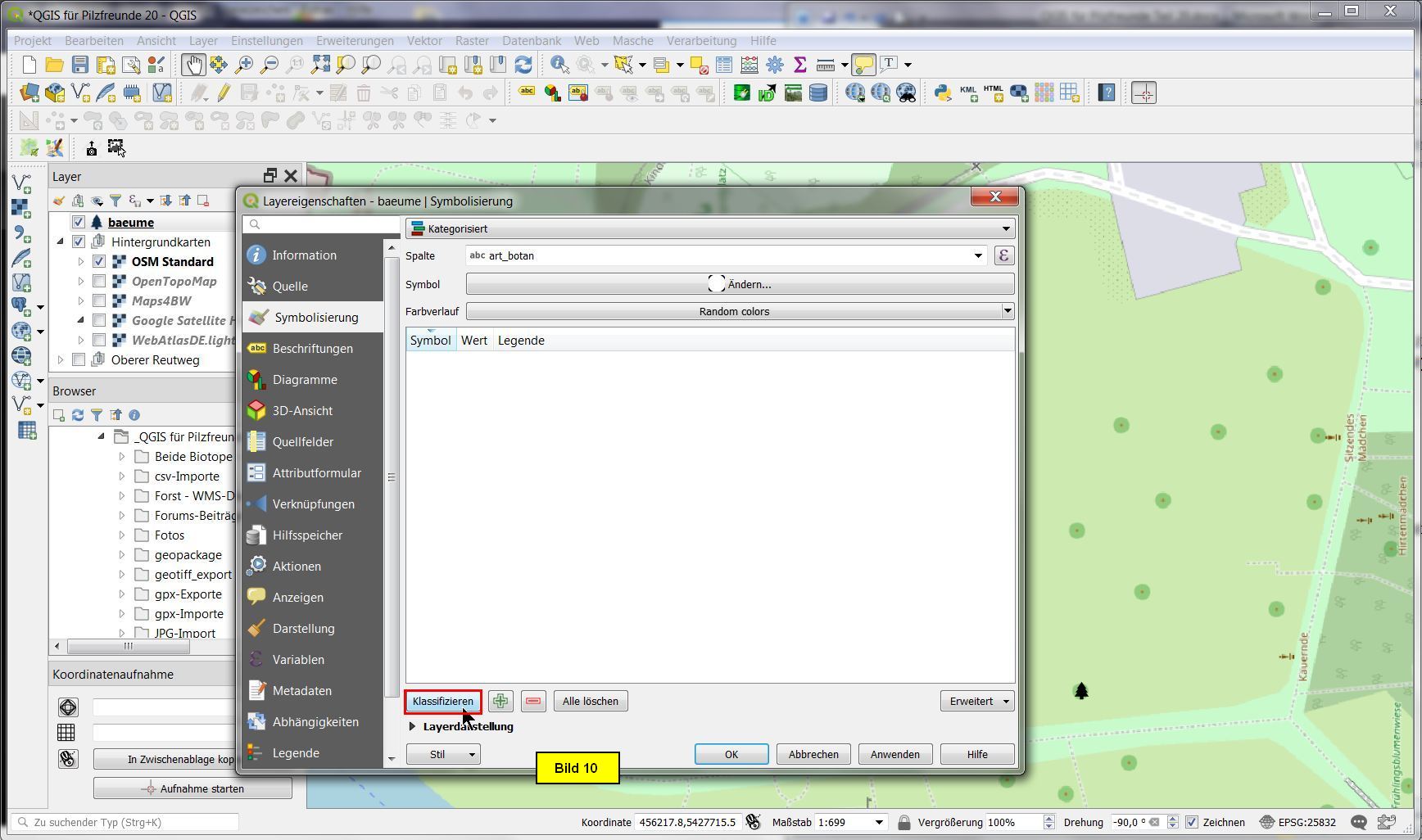Open the Vektor menu
The width and height of the screenshot is (1422, 840).
click(x=423, y=41)
